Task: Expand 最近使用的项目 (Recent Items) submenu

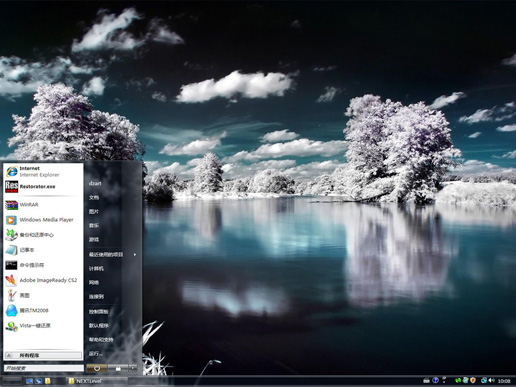Action: tap(113, 255)
